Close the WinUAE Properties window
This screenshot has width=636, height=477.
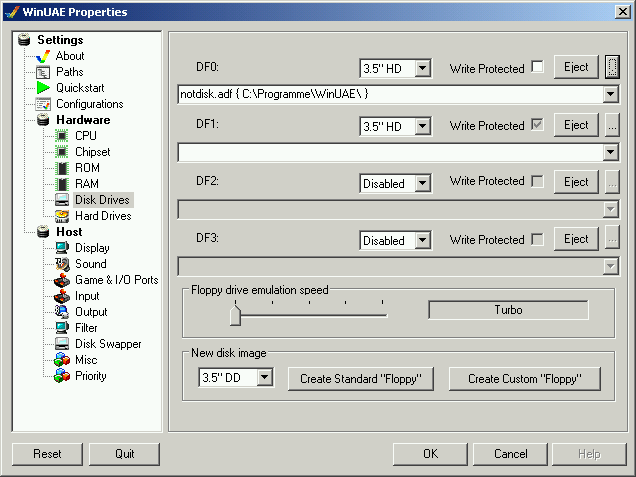coord(623,12)
